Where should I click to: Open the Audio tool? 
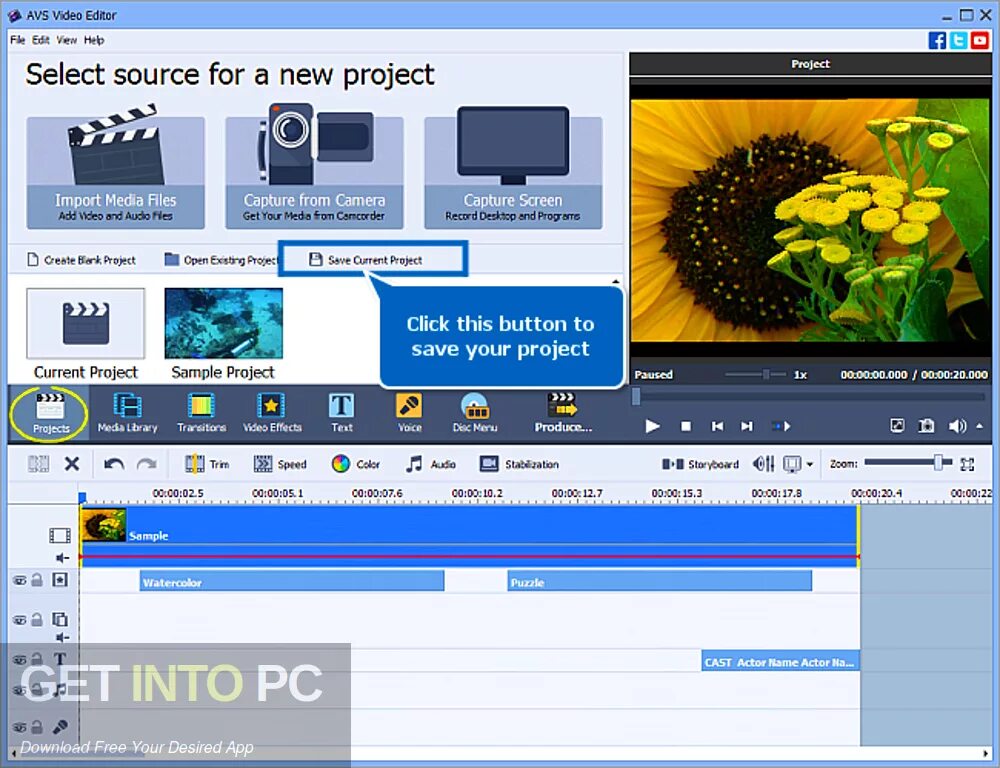click(x=430, y=464)
